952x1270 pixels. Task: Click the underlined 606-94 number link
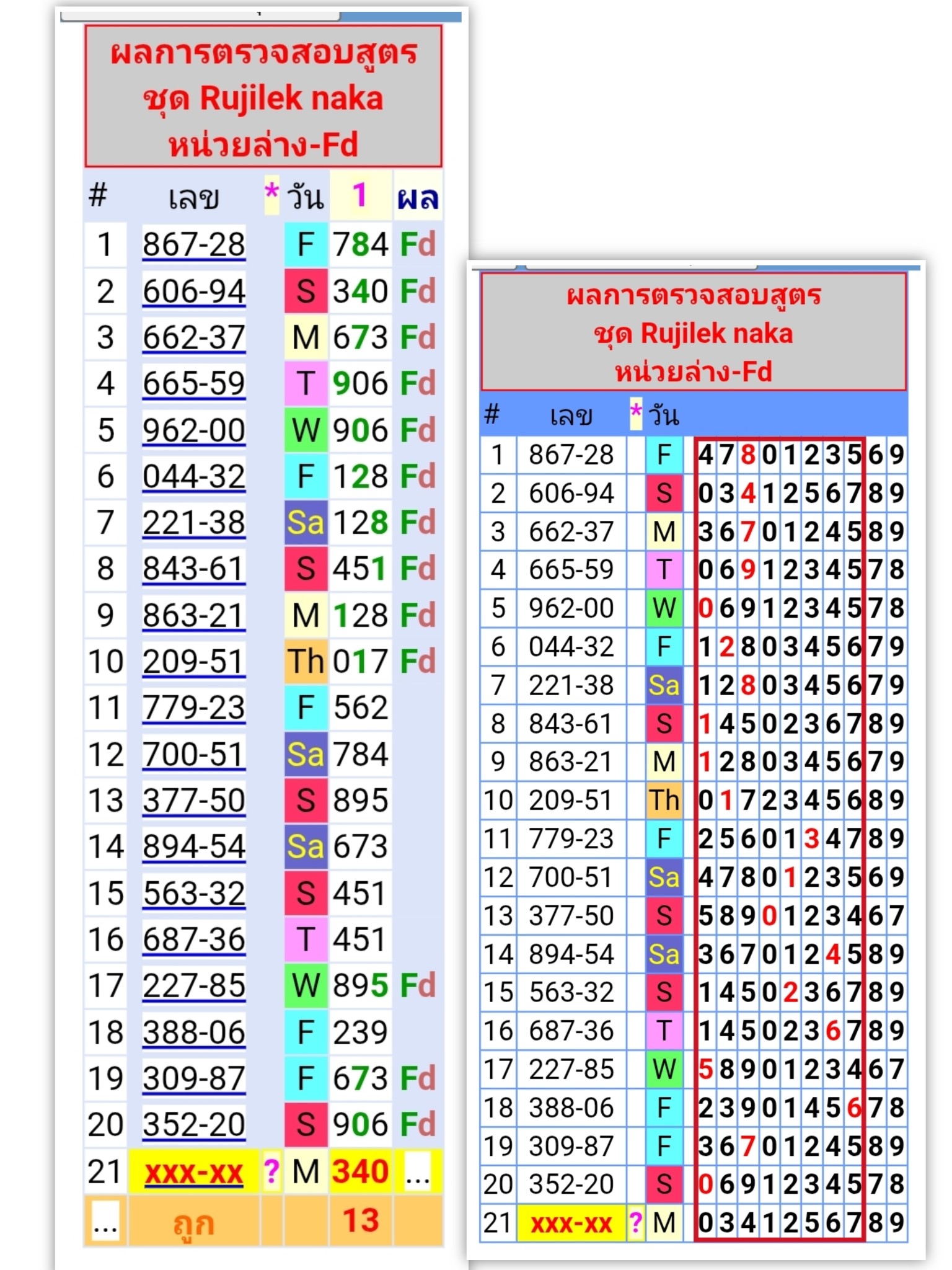click(193, 291)
